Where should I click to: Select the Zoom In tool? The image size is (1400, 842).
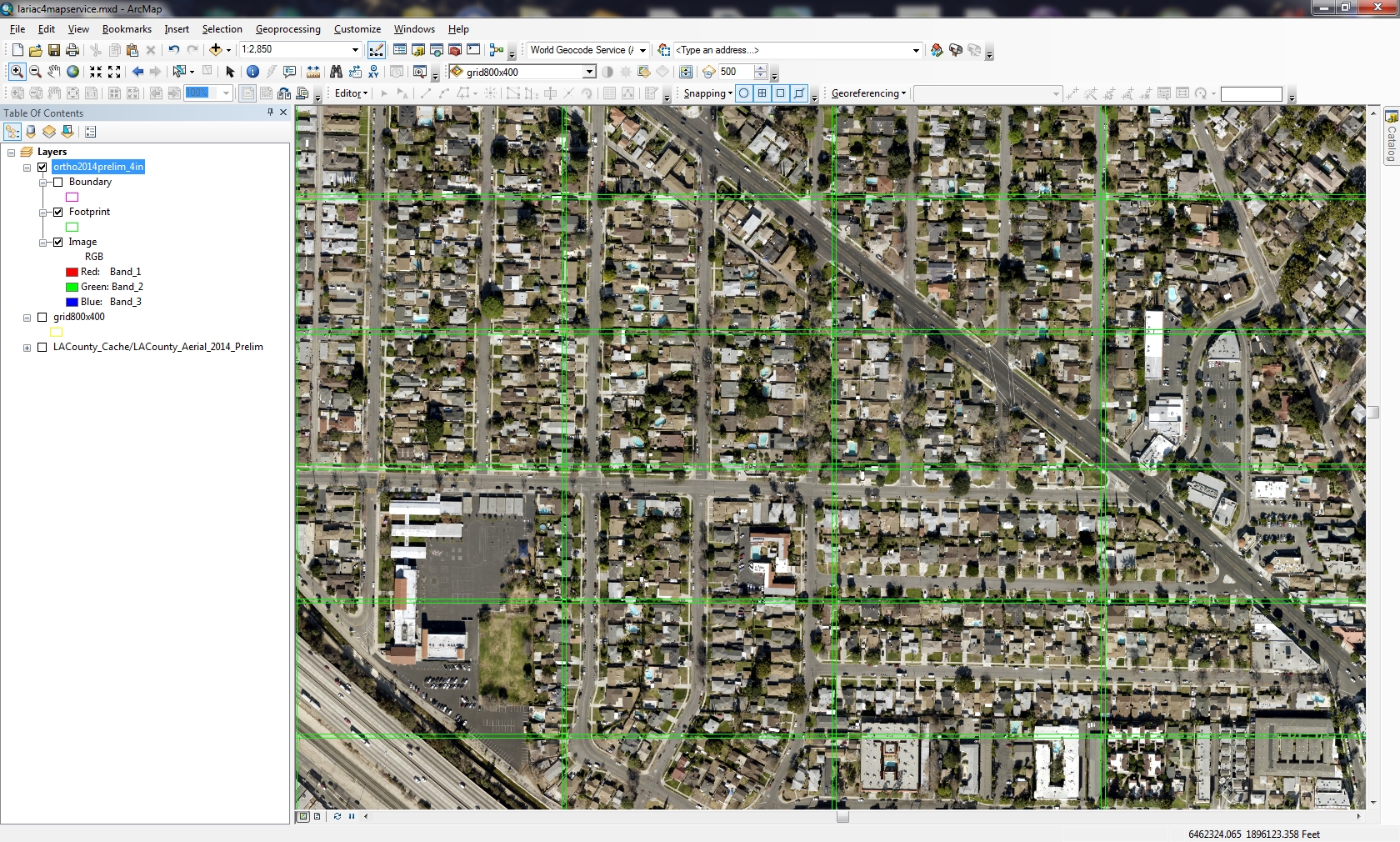pos(17,72)
